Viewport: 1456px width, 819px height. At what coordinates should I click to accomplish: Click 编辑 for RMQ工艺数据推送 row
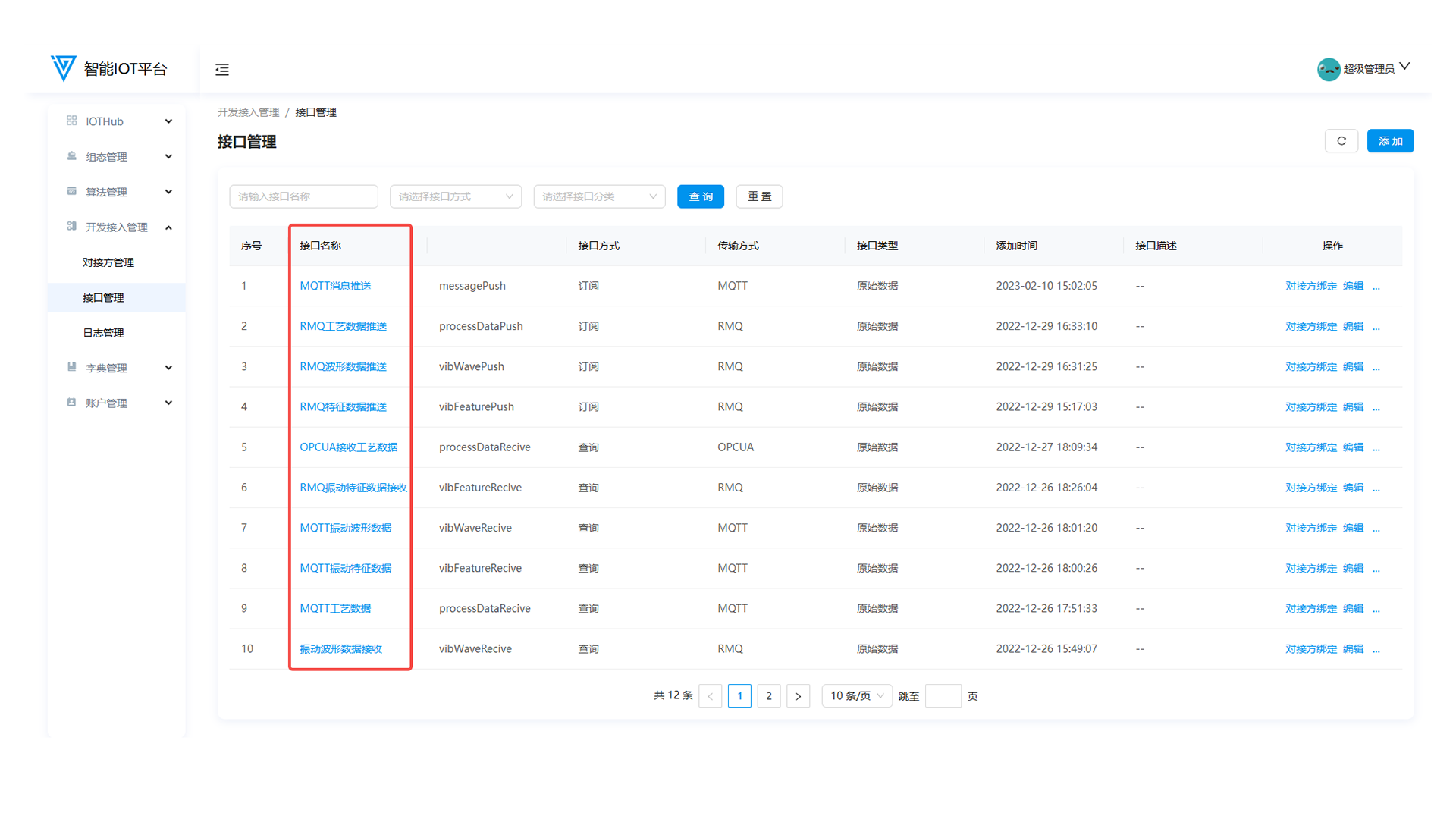[1353, 326]
